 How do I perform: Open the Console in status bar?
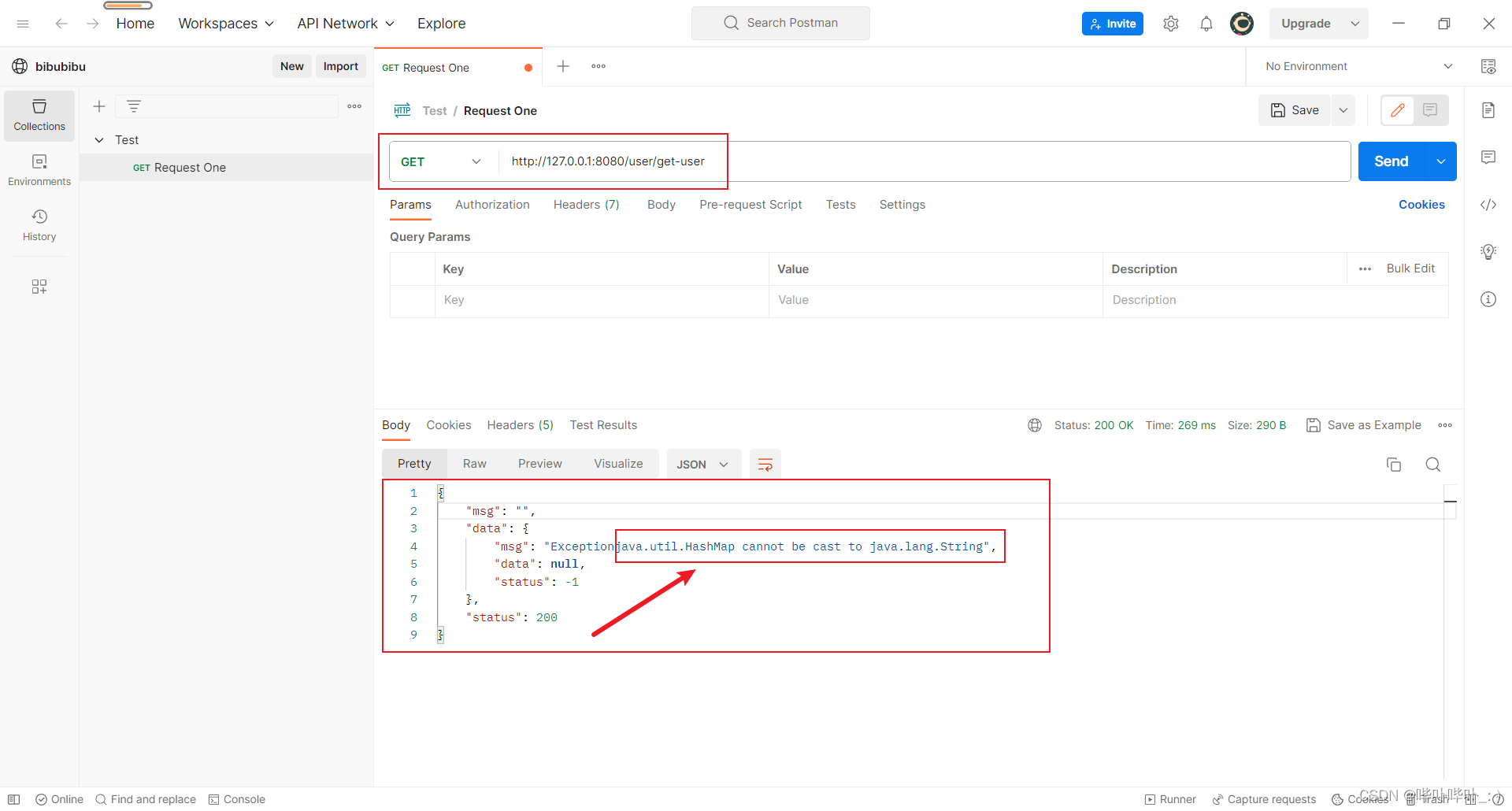coord(237,799)
